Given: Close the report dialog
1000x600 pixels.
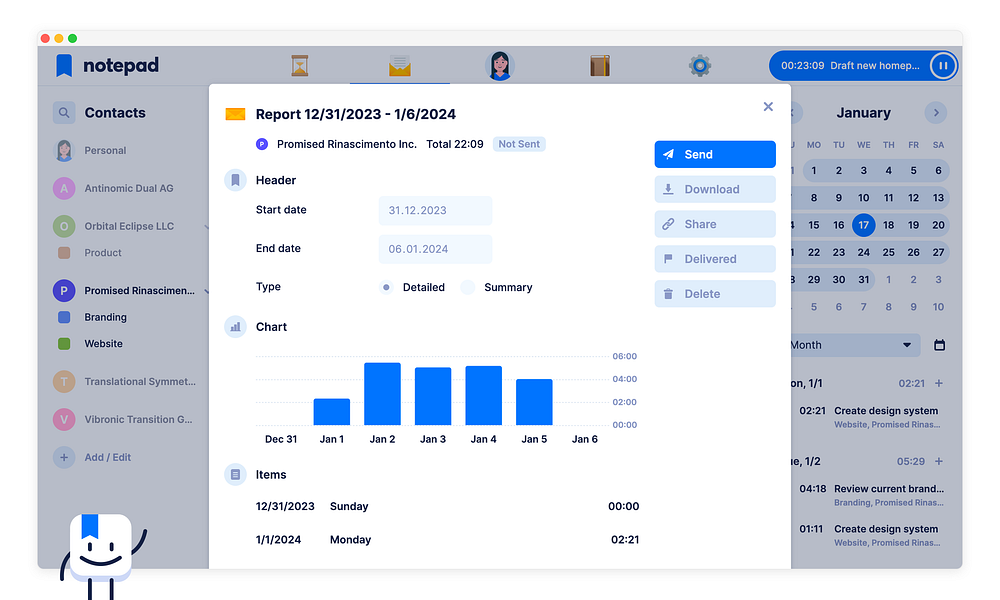Looking at the screenshot, I should click(768, 106).
